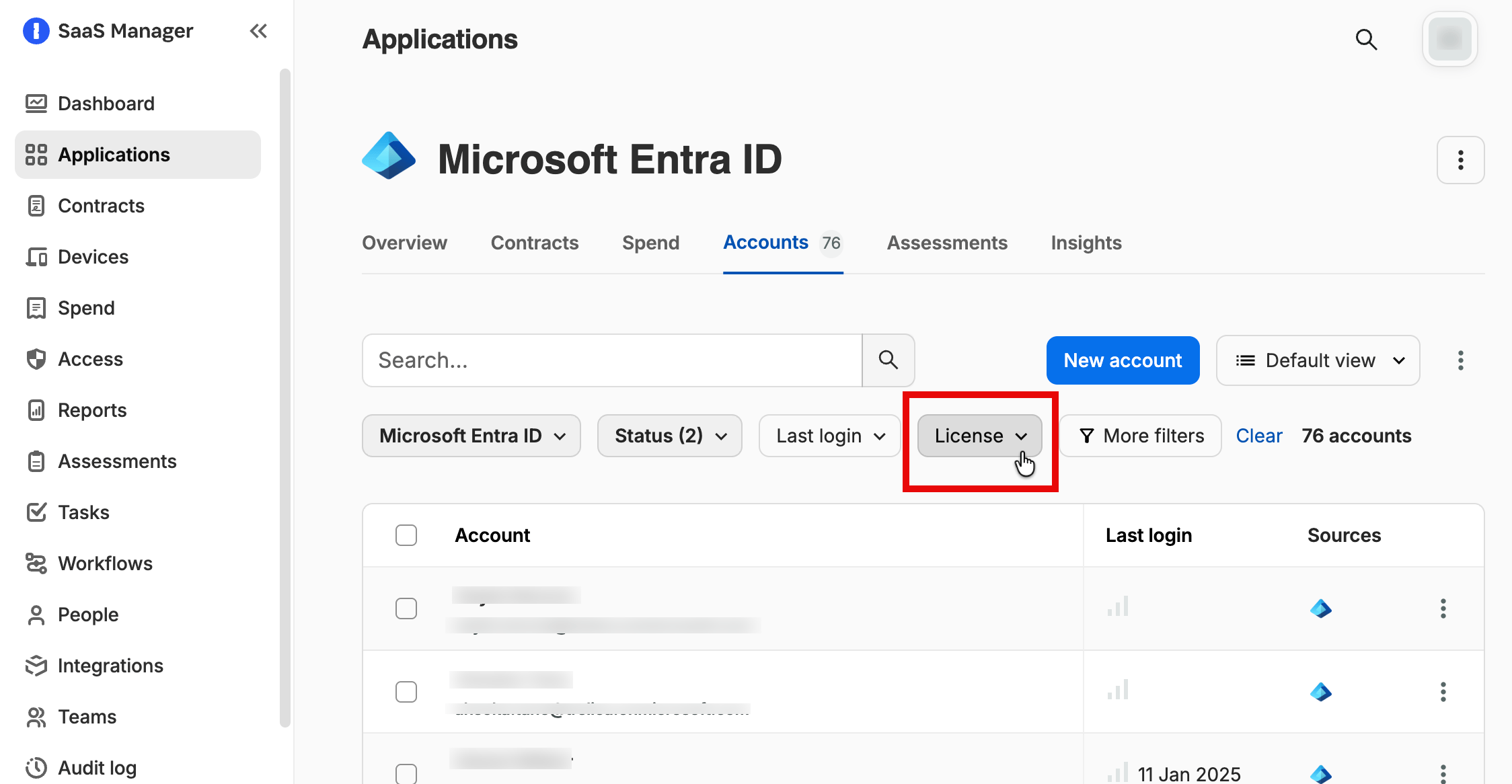
Task: Check the third account row checkbox
Action: click(x=406, y=774)
